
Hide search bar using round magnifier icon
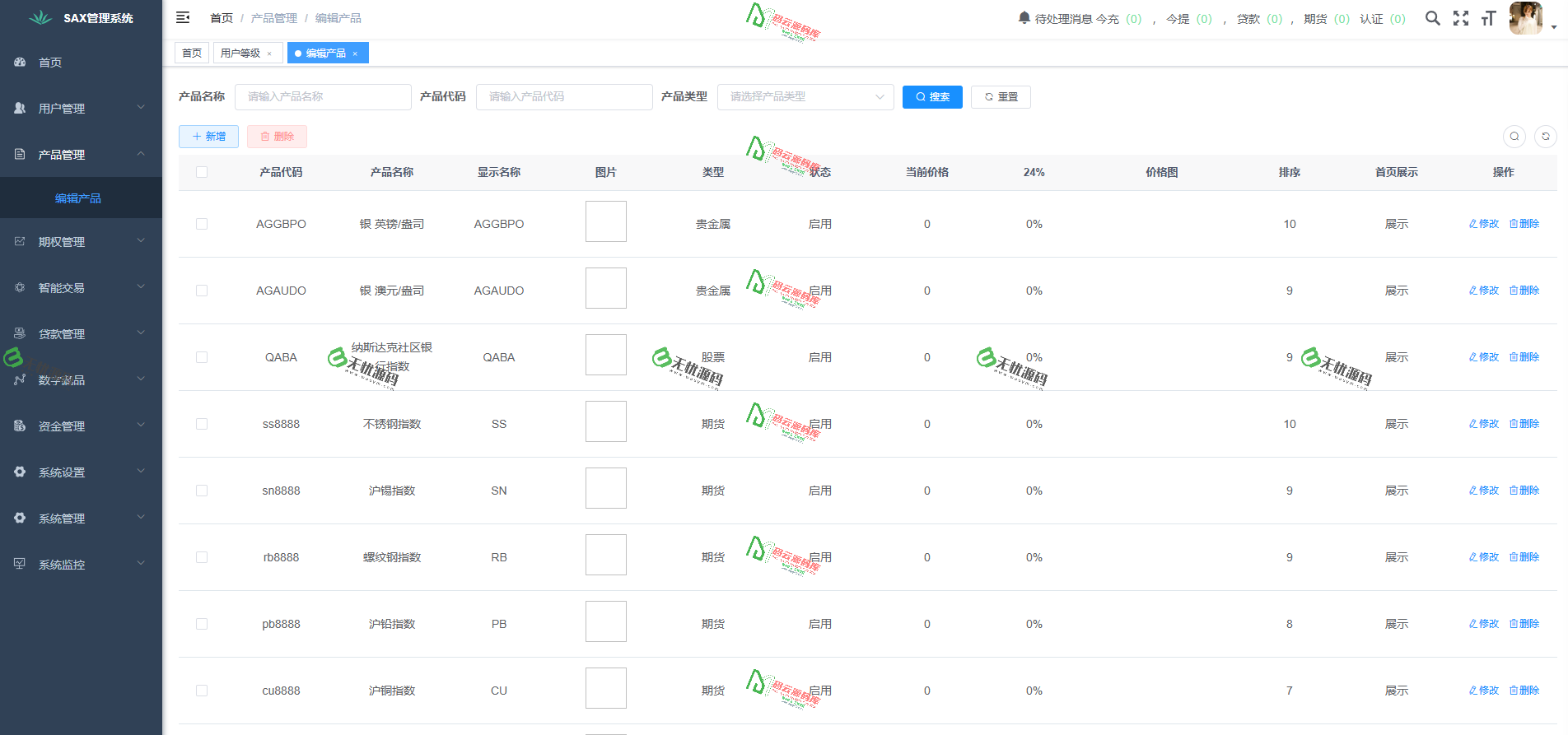coord(1514,137)
